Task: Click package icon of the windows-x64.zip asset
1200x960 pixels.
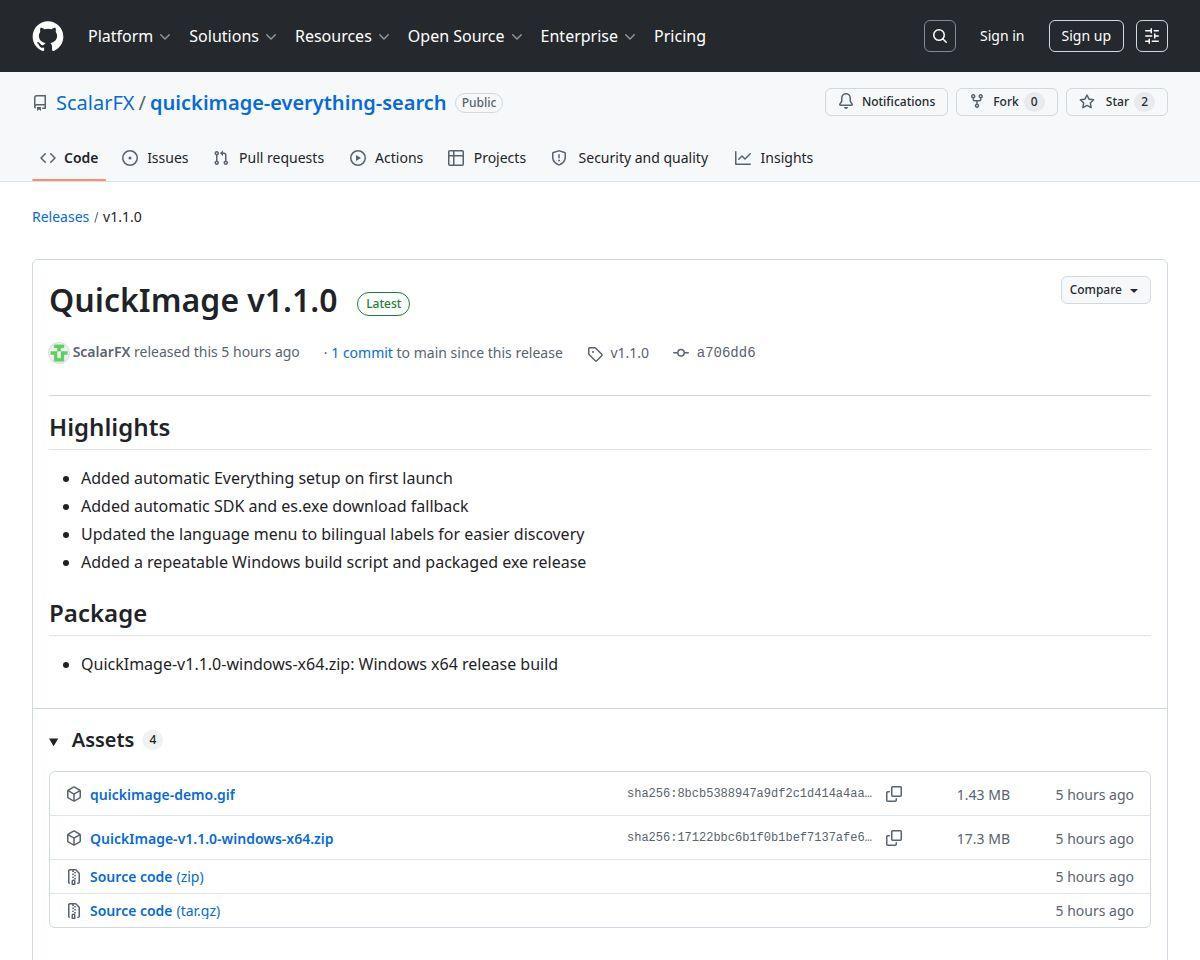Action: coord(74,838)
